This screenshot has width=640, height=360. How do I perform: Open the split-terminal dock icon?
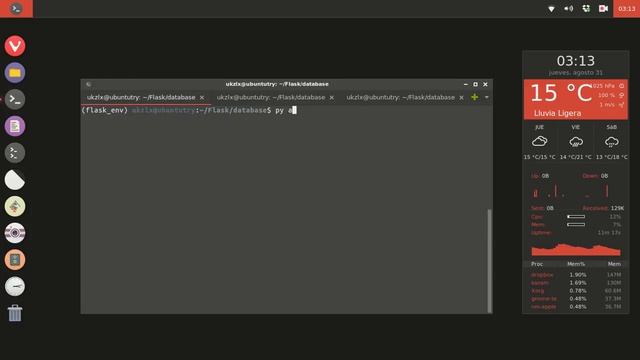click(x=15, y=153)
